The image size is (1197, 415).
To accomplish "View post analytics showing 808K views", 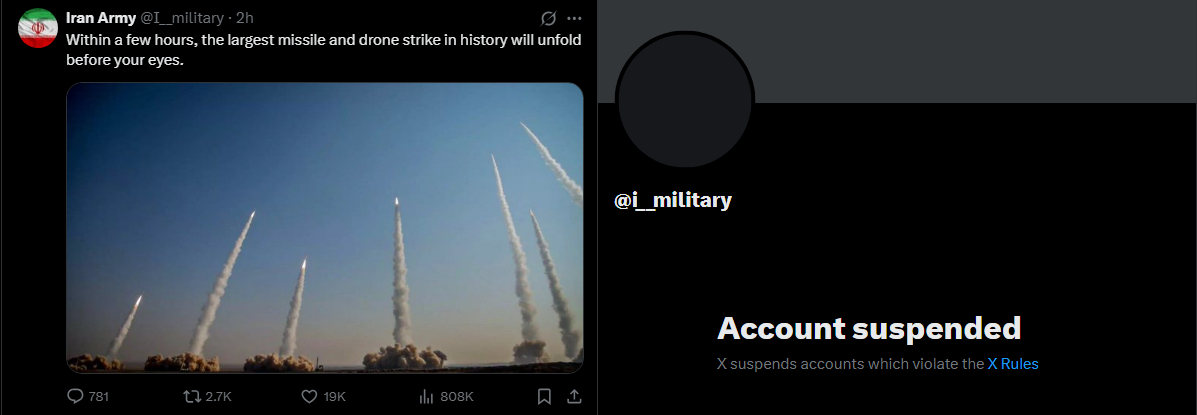I will (447, 397).
